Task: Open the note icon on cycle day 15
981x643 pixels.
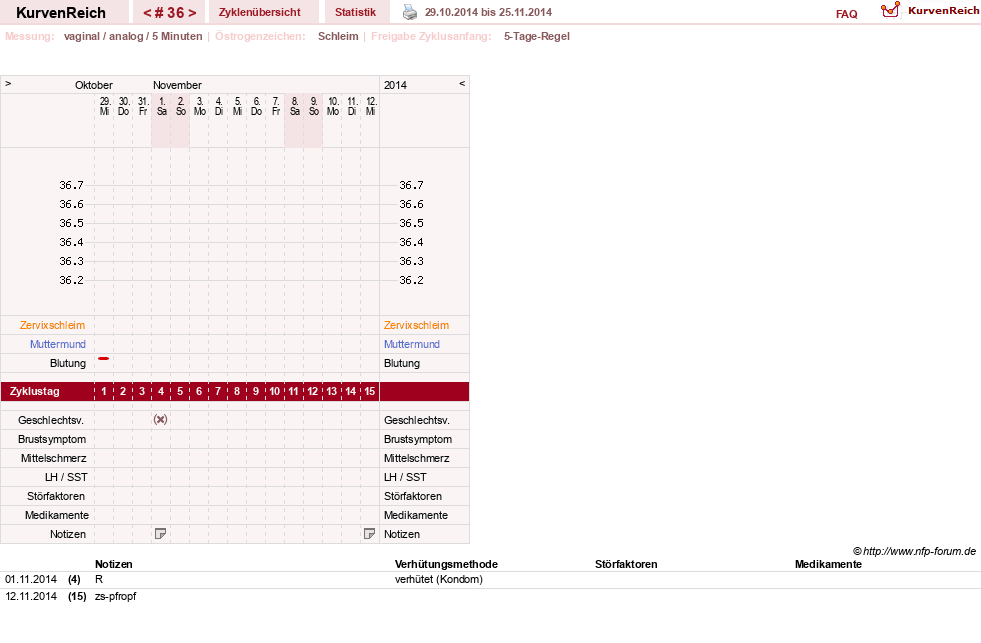Action: click(370, 534)
